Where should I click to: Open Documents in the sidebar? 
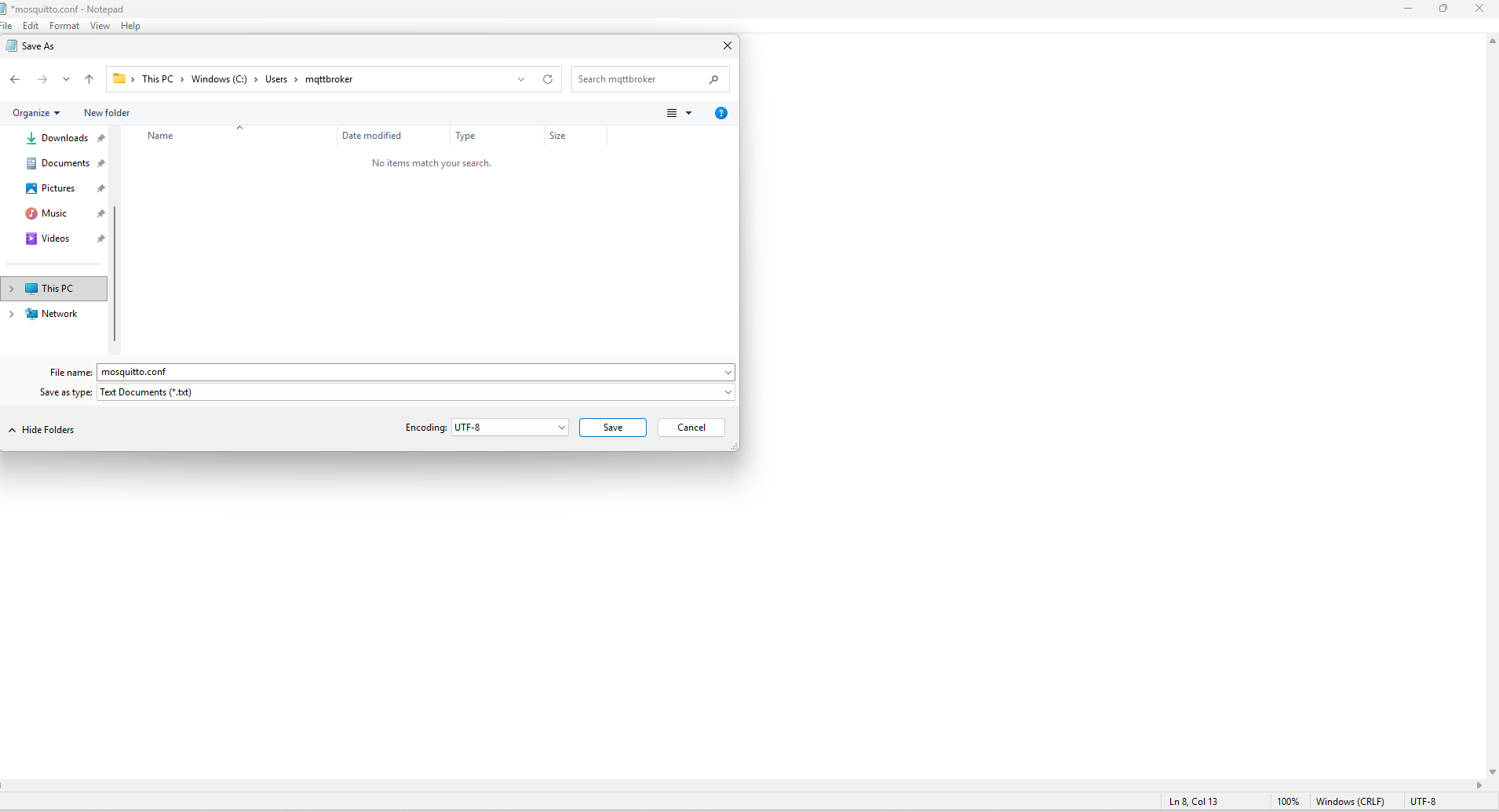pos(65,163)
